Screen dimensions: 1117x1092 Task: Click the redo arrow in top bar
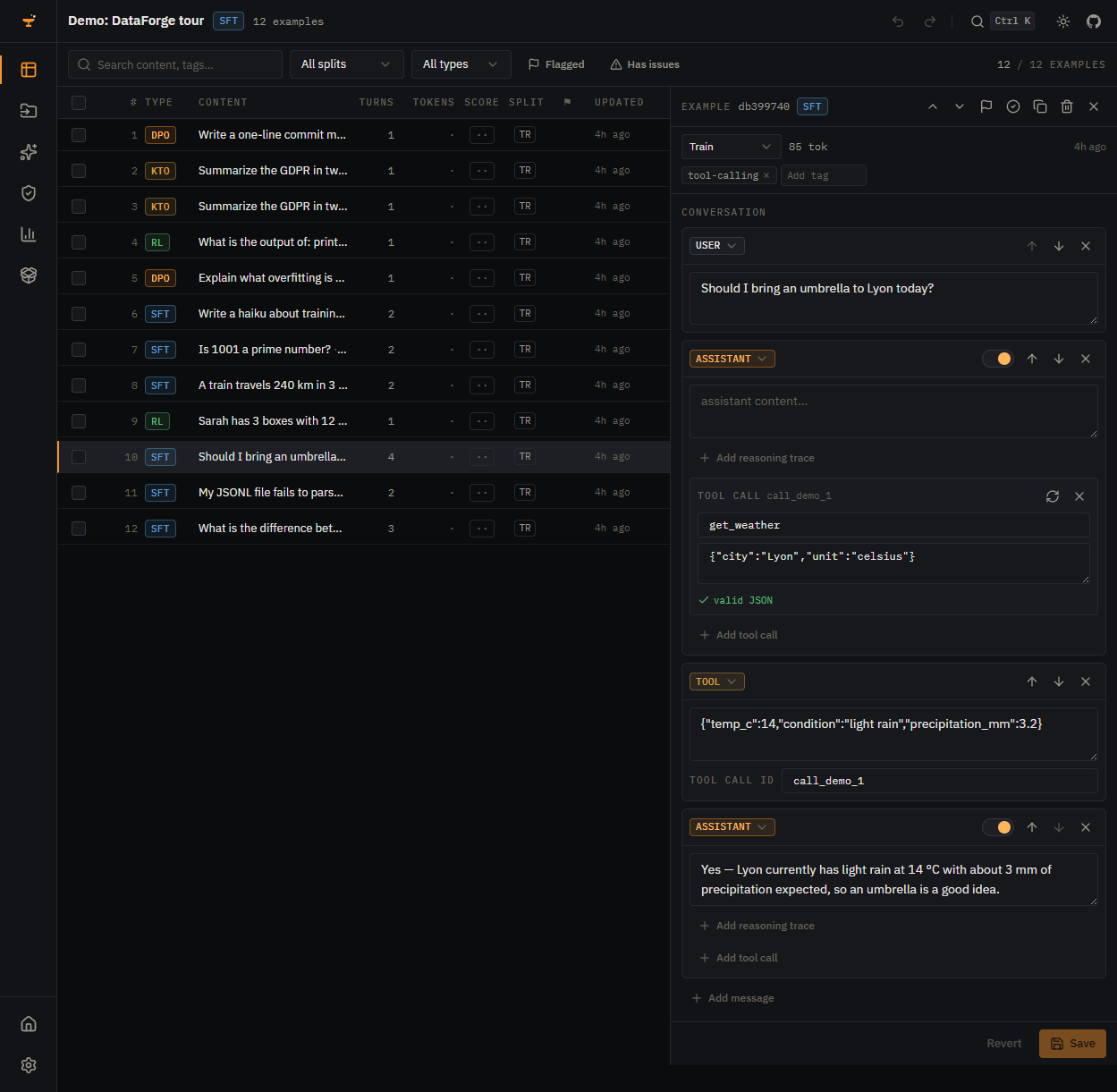click(x=930, y=21)
